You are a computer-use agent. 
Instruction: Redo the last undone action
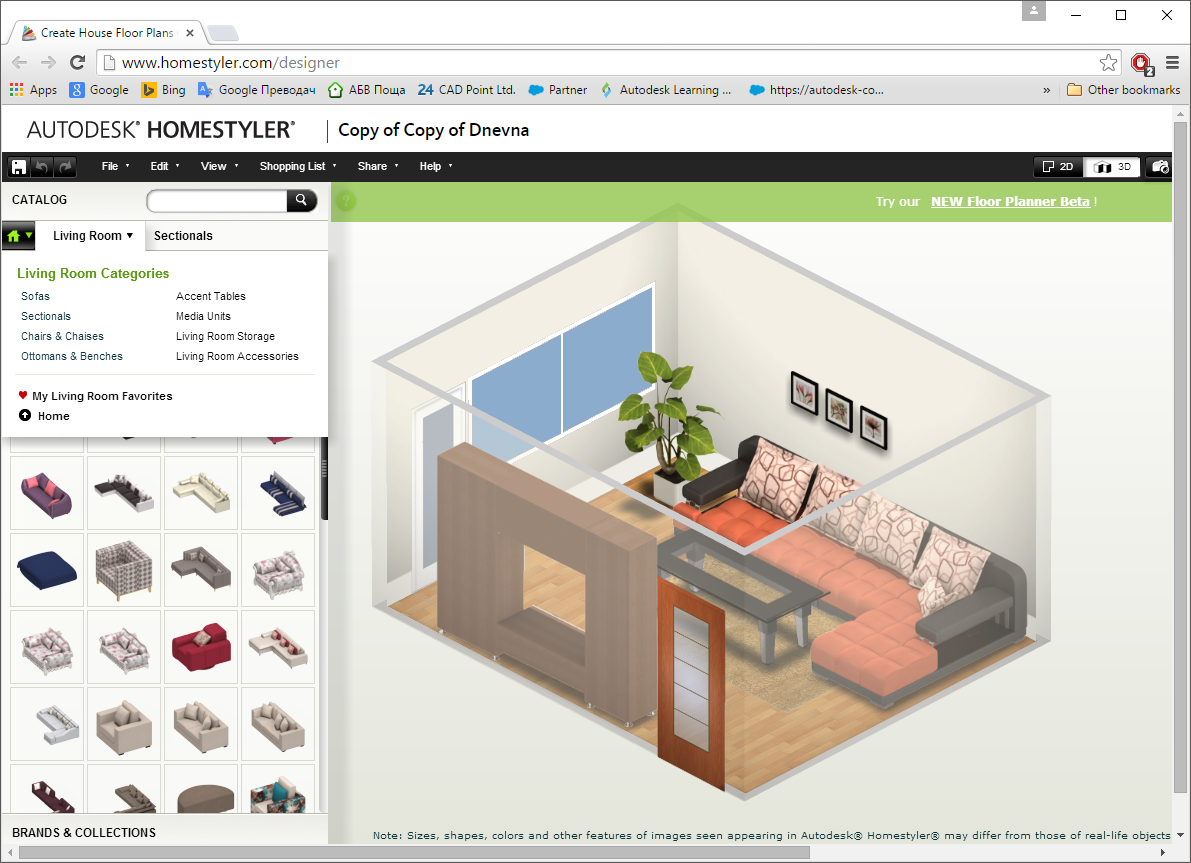click(x=65, y=167)
